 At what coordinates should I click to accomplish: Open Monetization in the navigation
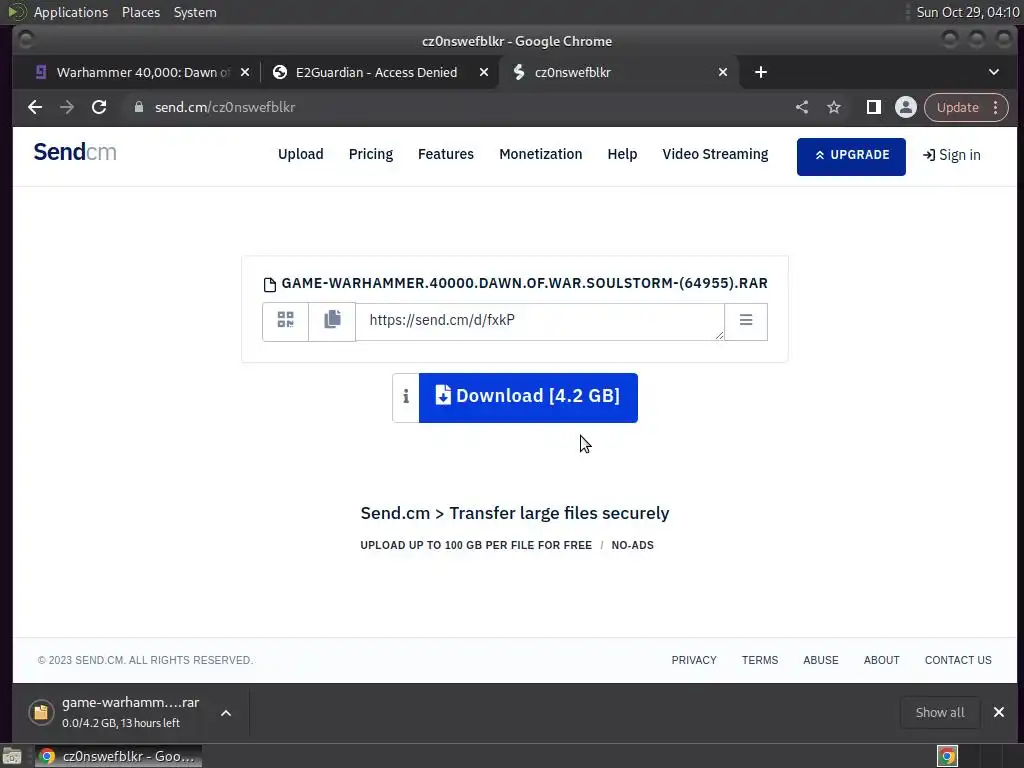540,154
